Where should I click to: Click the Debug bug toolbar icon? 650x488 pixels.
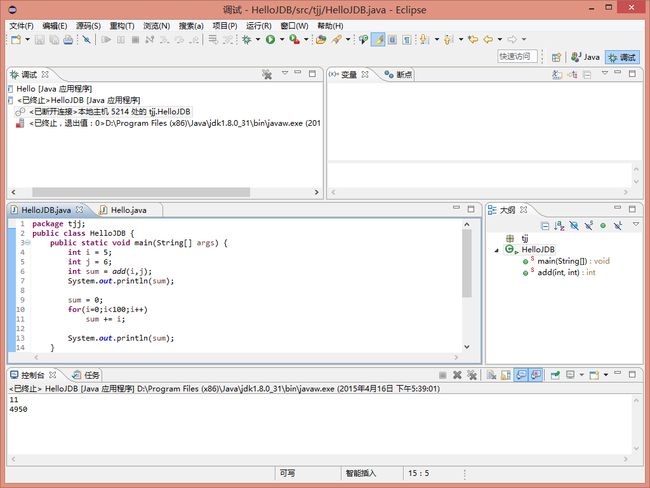(247, 39)
